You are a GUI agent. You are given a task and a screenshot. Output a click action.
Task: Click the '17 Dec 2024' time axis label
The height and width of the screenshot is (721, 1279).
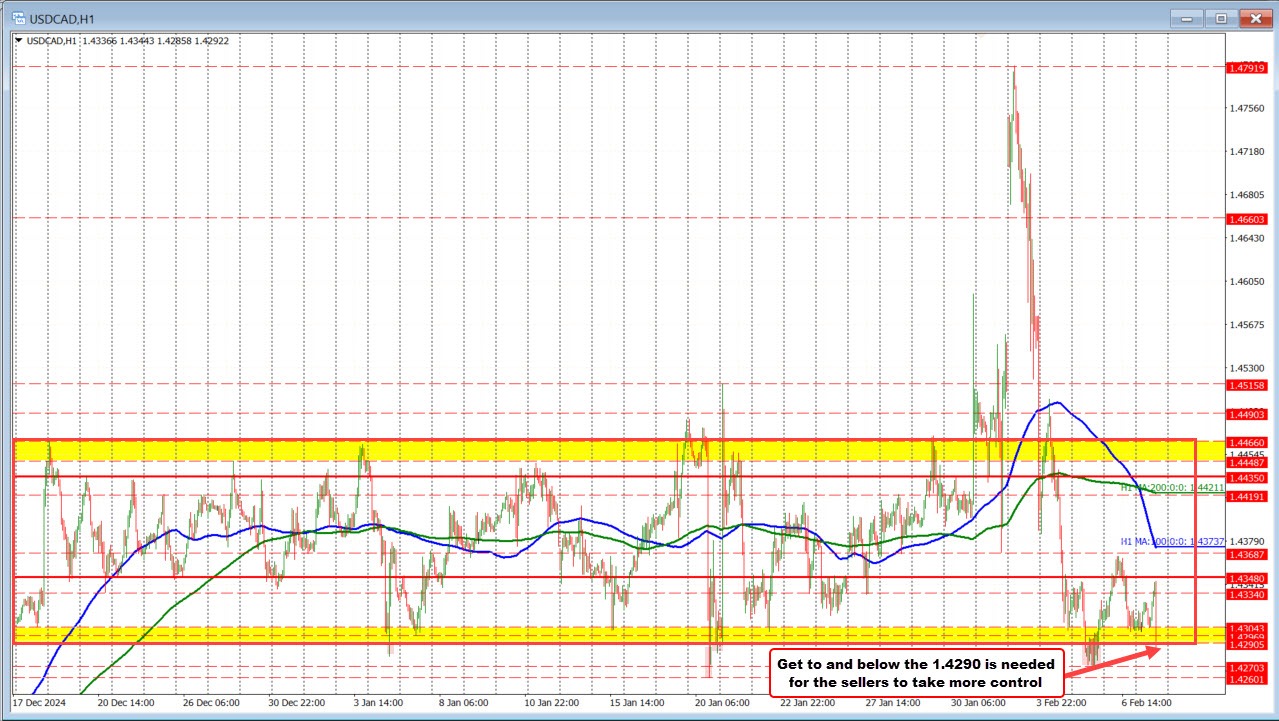click(40, 702)
